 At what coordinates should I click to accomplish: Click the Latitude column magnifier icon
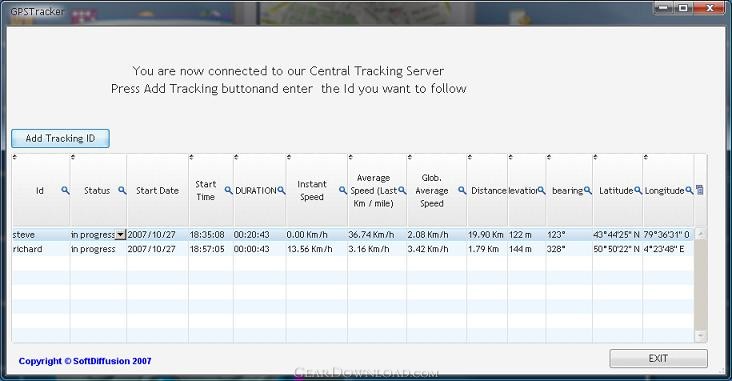638,190
